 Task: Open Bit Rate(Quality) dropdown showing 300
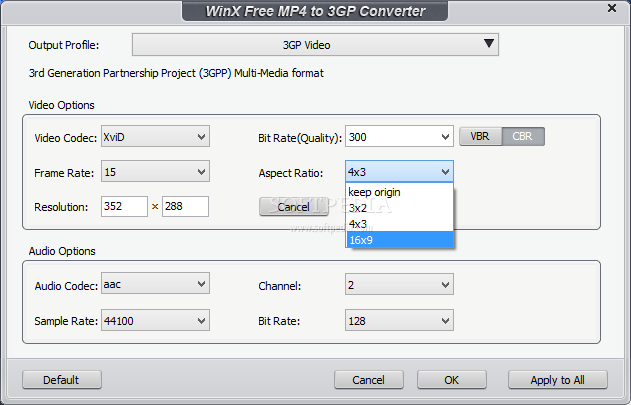399,137
